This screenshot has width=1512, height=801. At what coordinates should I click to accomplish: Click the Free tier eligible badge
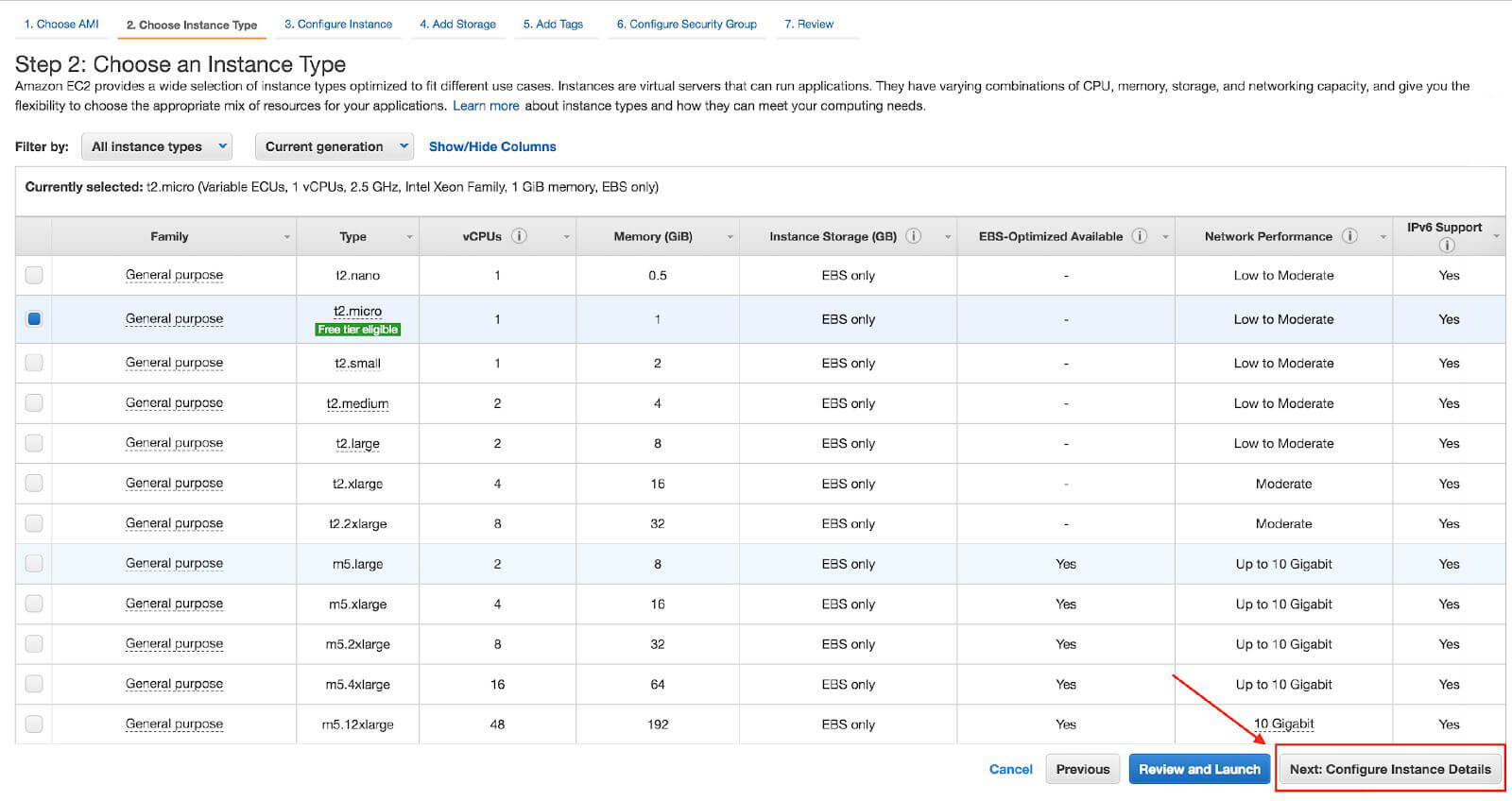pyautogui.click(x=357, y=330)
